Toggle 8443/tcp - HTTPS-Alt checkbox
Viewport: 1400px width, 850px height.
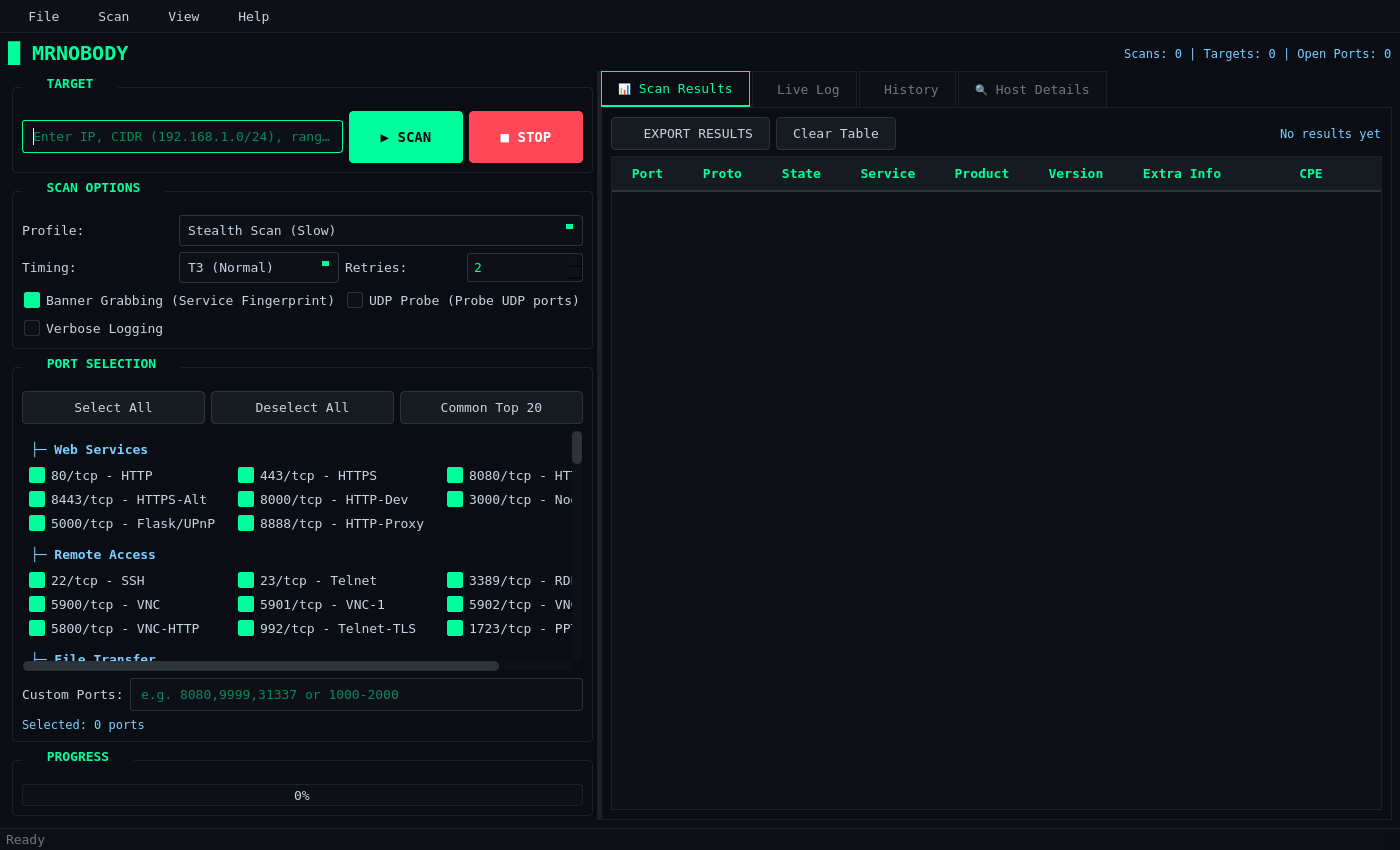point(37,499)
